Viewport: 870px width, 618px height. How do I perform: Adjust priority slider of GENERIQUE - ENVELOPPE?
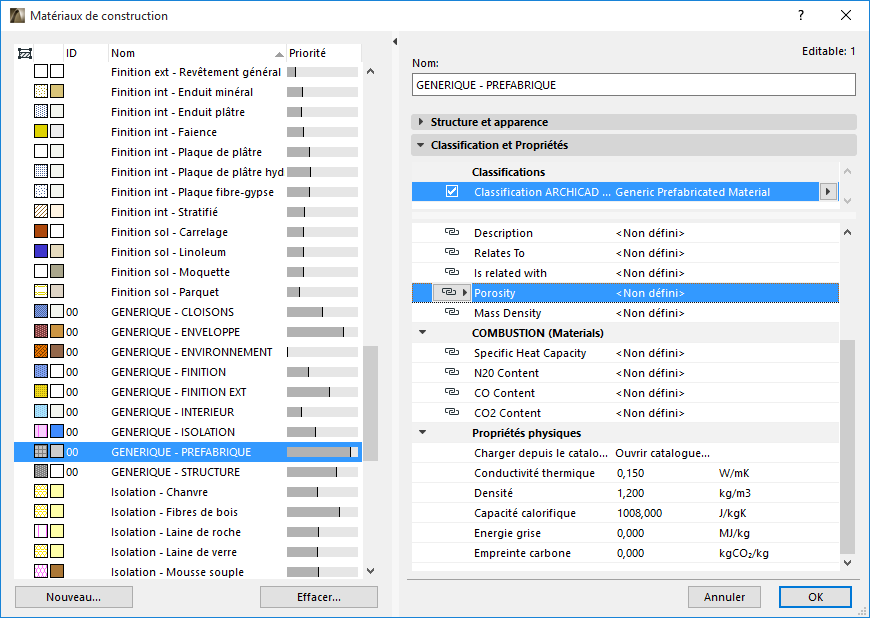(x=322, y=332)
